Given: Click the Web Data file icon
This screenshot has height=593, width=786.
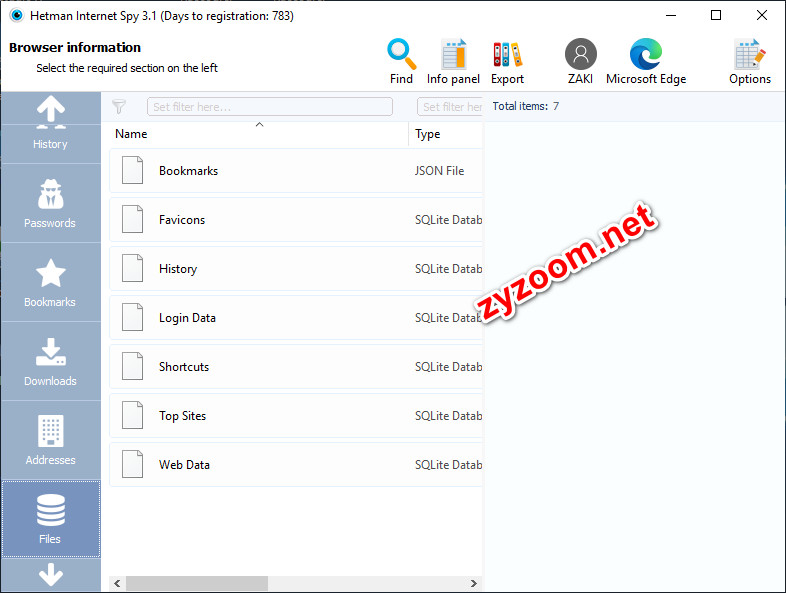Looking at the screenshot, I should [132, 464].
